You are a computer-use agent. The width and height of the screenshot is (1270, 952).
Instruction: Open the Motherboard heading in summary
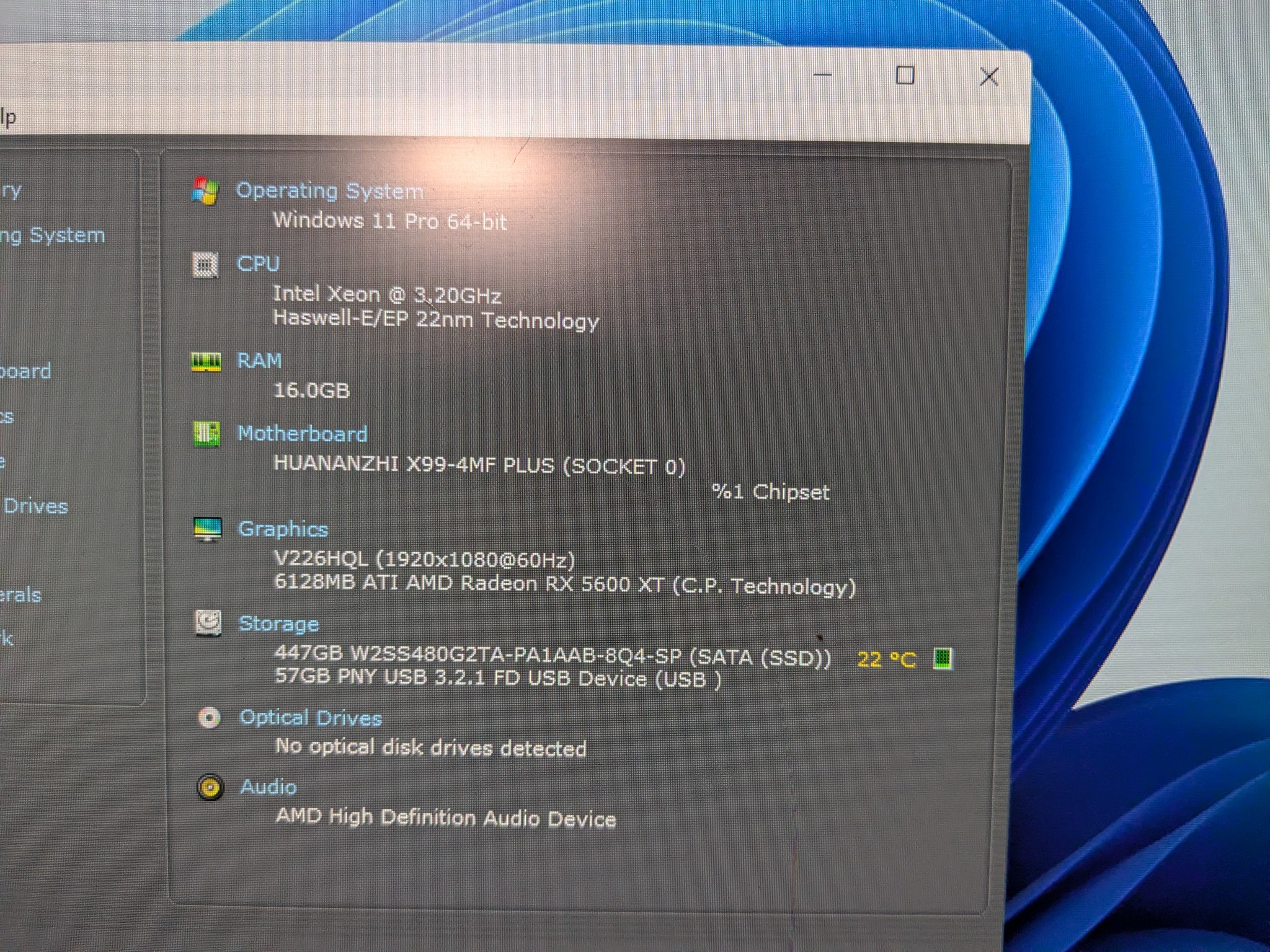303,434
